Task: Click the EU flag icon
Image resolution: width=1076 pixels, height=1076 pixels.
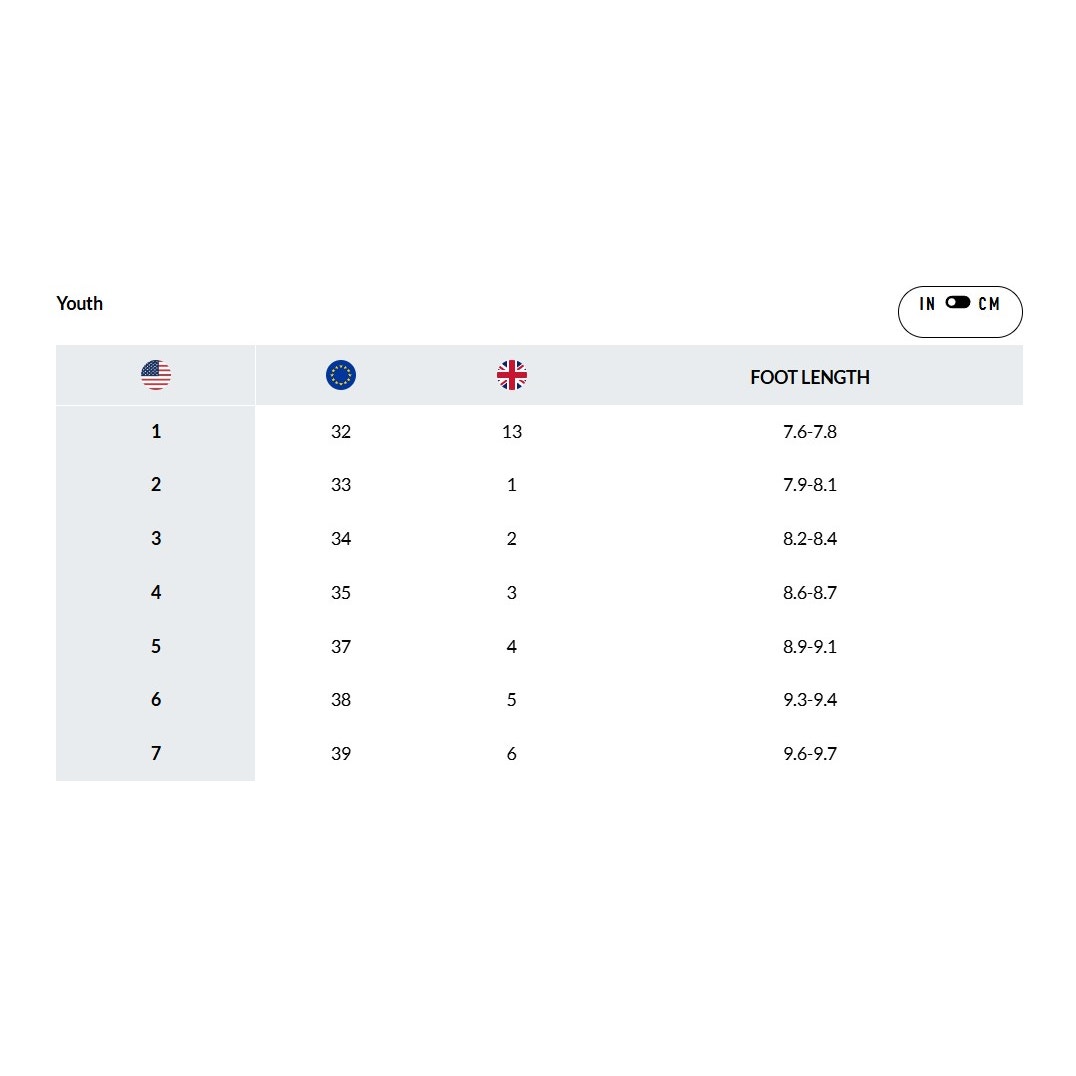Action: (x=340, y=375)
